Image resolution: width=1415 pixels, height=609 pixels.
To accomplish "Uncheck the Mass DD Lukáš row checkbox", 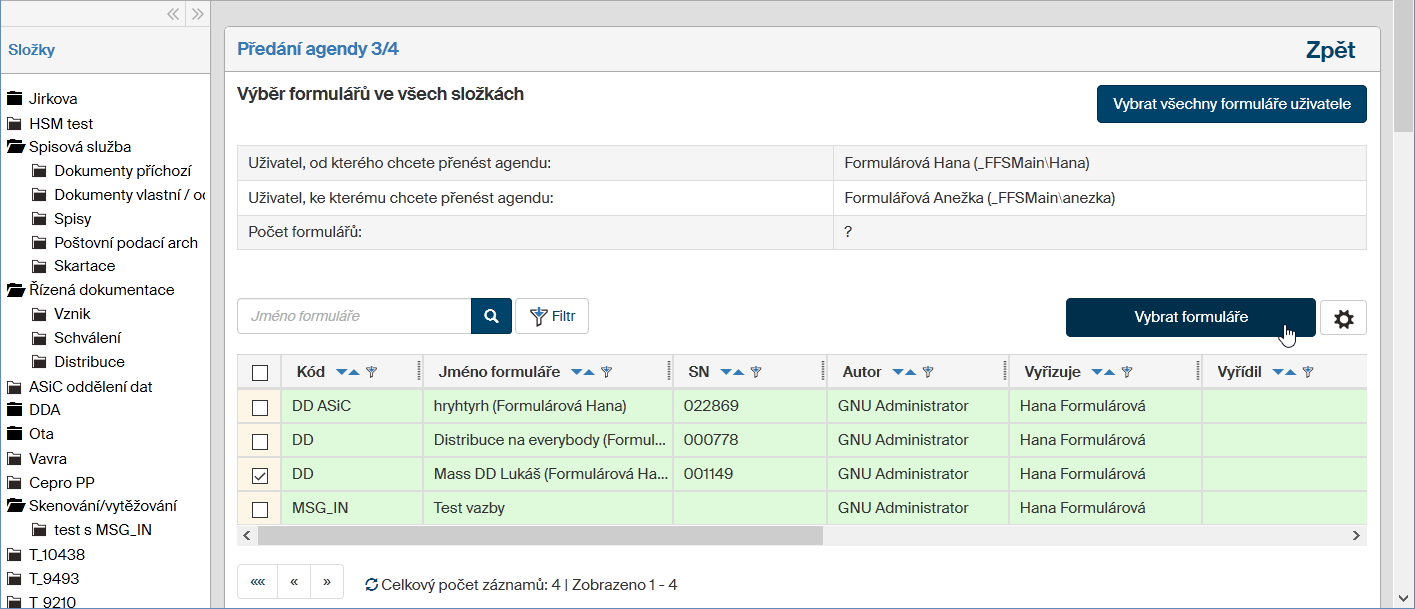I will (260, 475).
